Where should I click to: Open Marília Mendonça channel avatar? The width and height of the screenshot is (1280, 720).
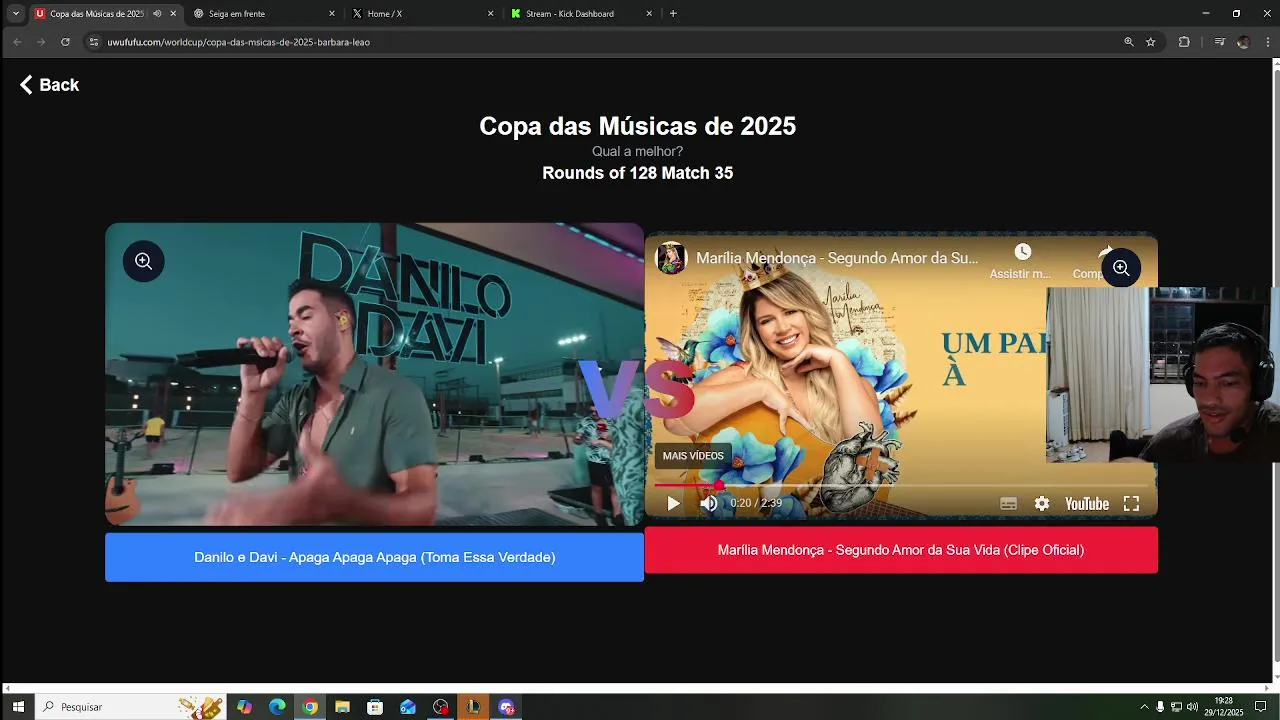tap(671, 258)
